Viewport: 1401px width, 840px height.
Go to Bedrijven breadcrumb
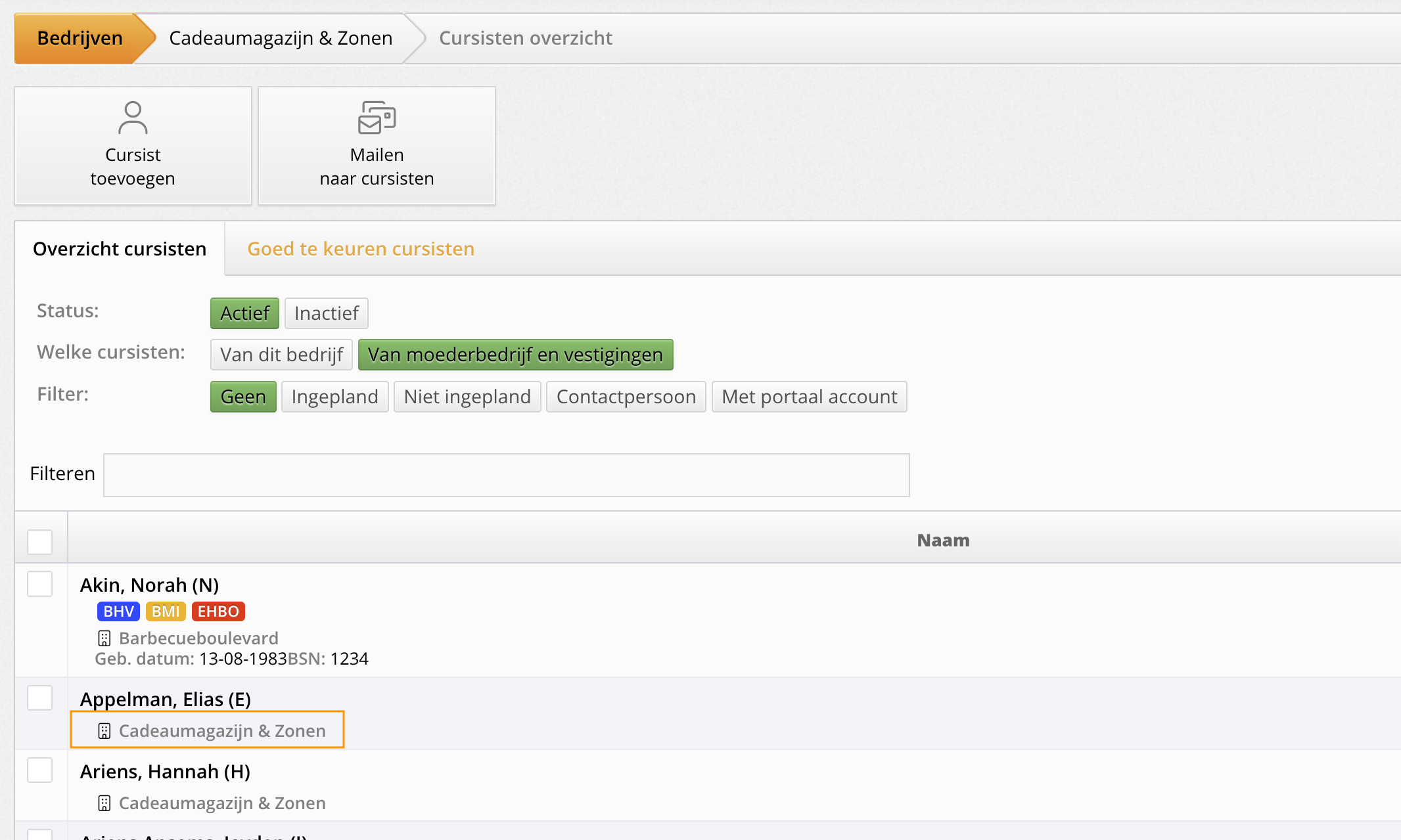[x=80, y=38]
